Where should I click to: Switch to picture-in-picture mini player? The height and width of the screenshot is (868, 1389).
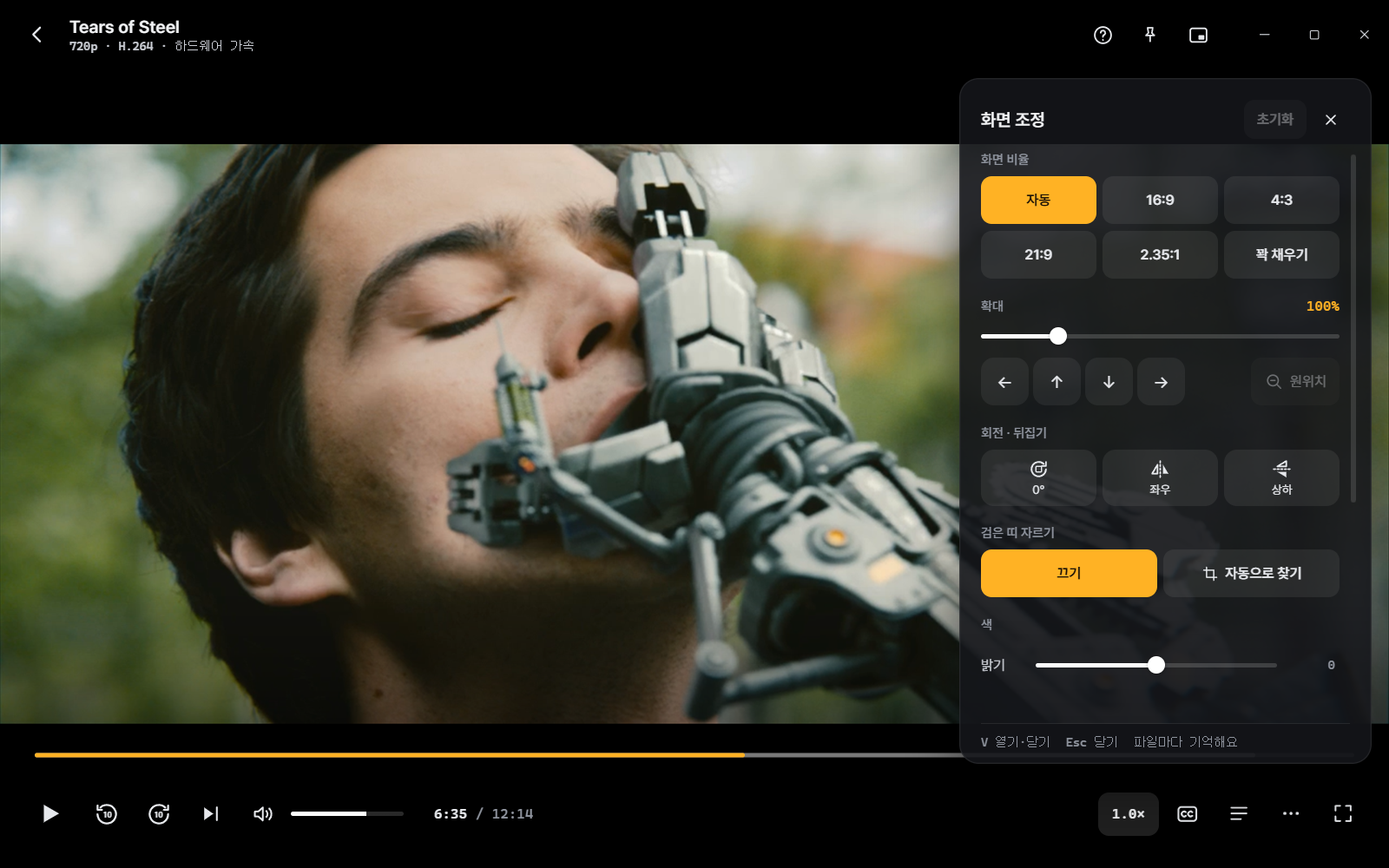(1198, 35)
